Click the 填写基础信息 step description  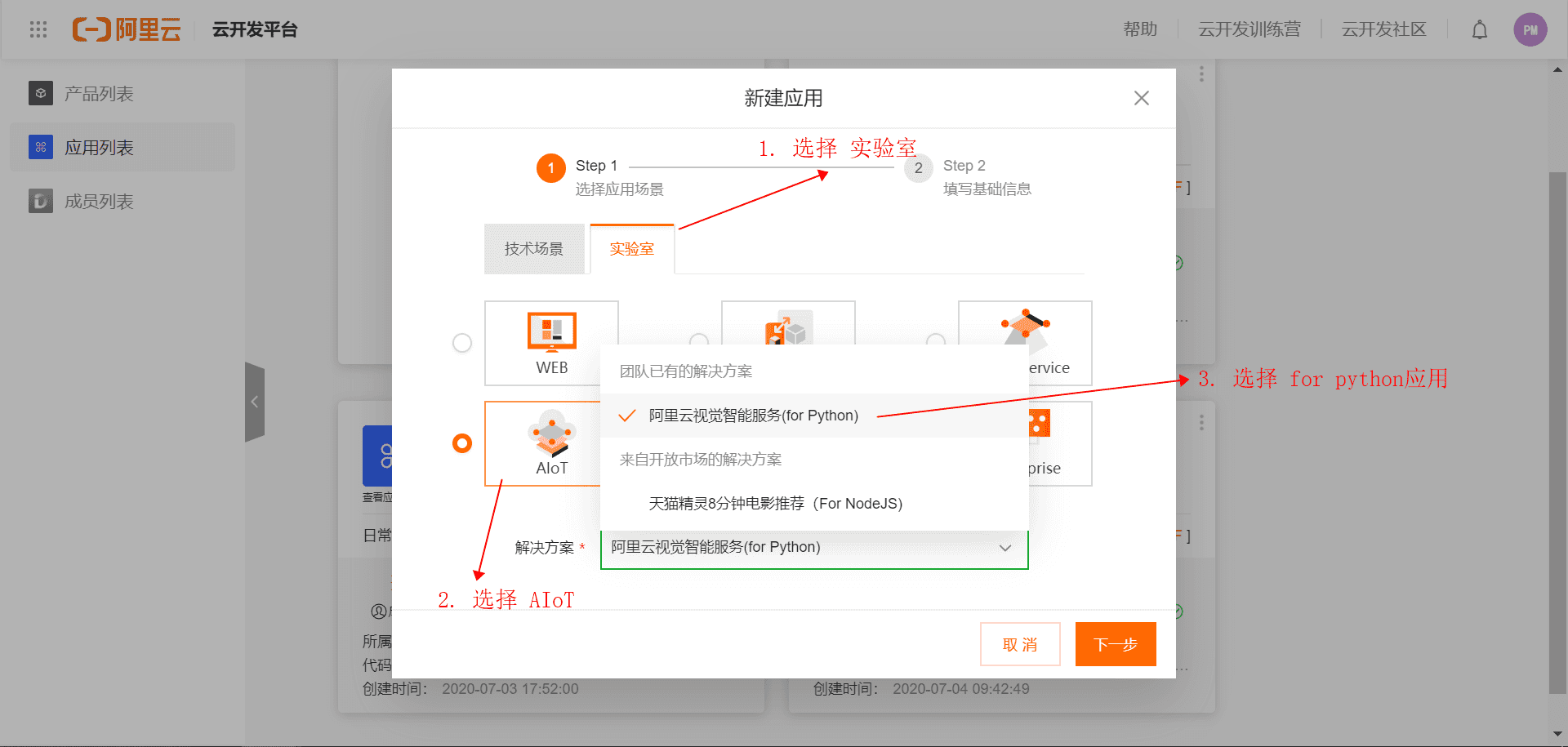(x=987, y=189)
